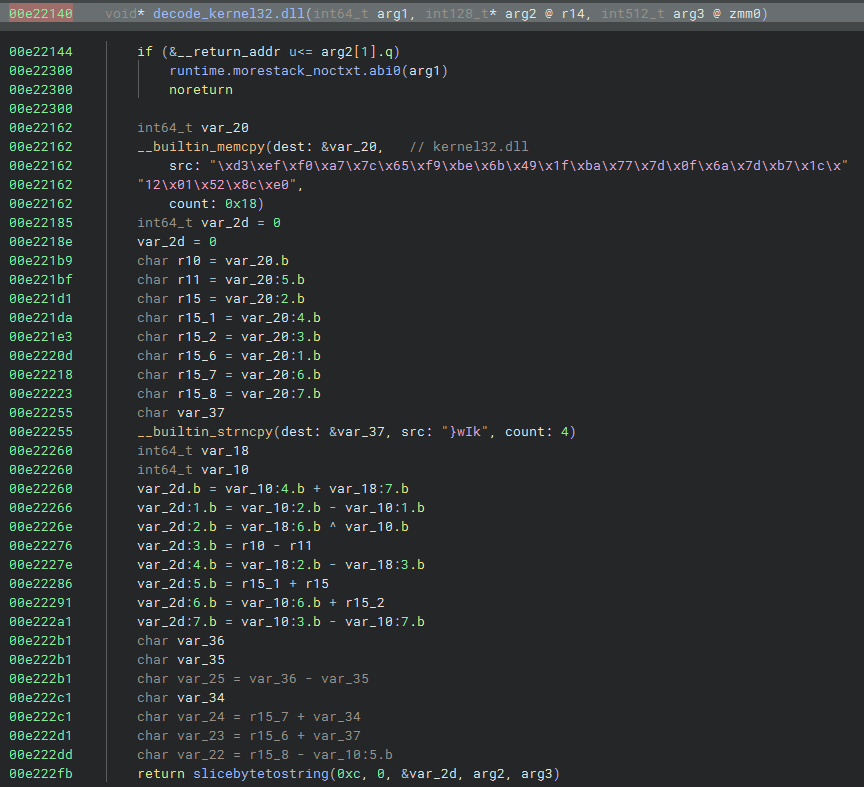Click var_18:6.b in the XOR expression
Image resolution: width=864 pixels, height=787 pixels.
pyautogui.click(x=280, y=527)
